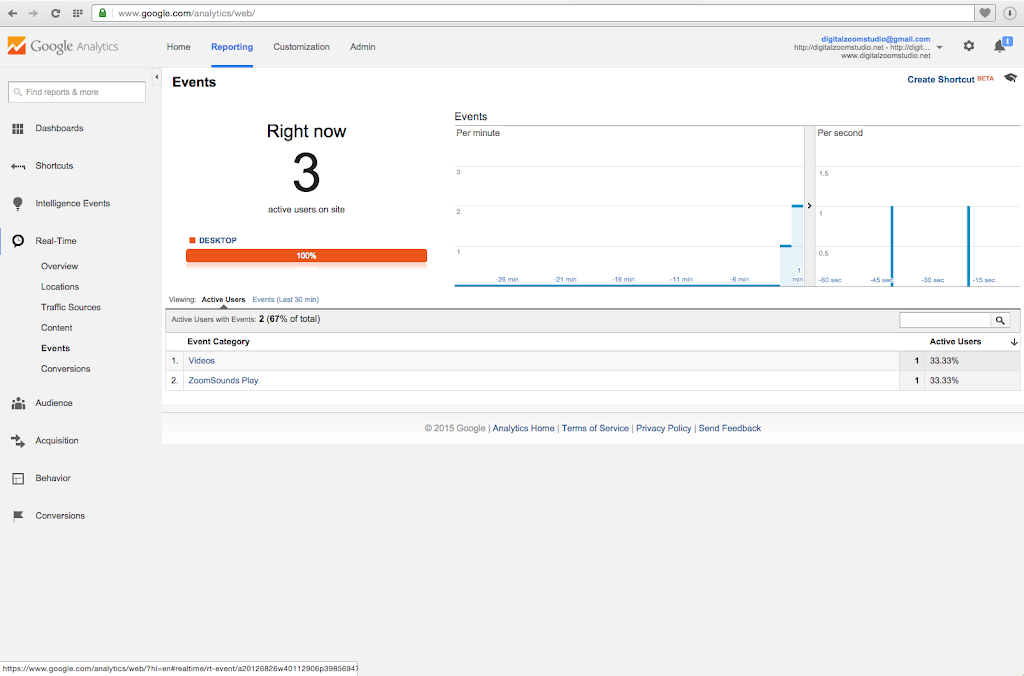The height and width of the screenshot is (676, 1024).
Task: Click the table search magnifier button
Action: (x=1000, y=320)
